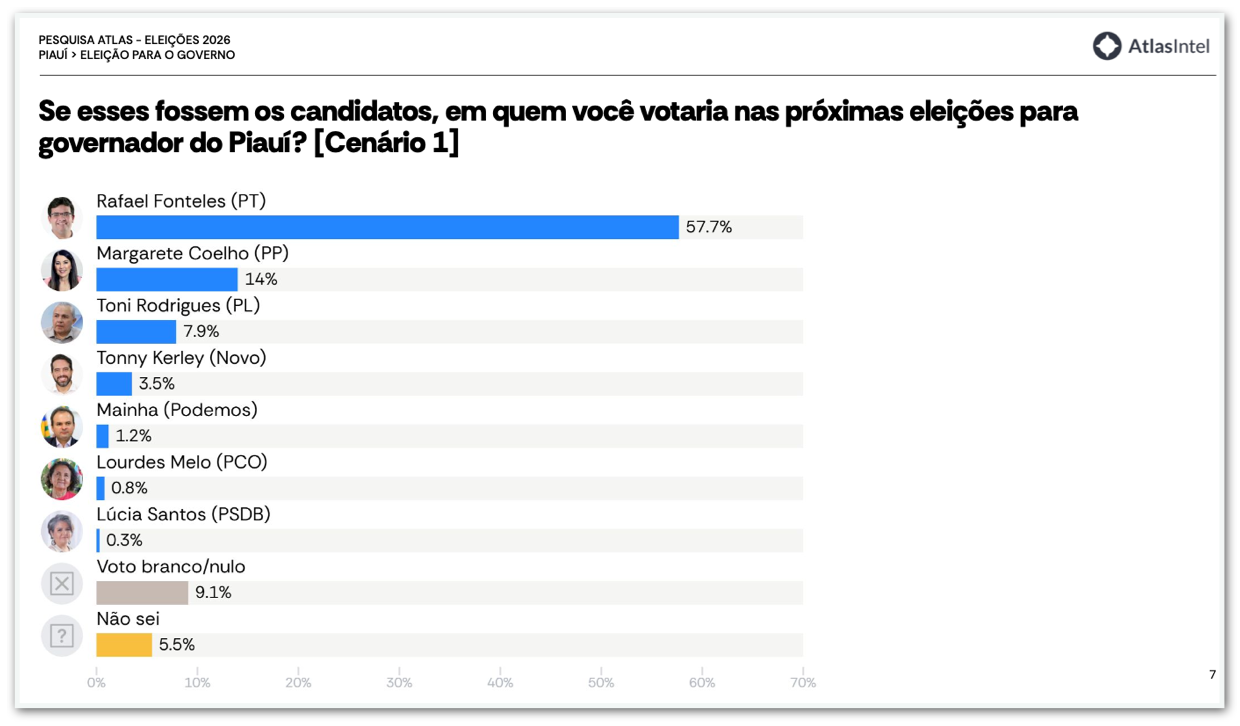Viewport: 1240px width, 726px height.
Task: Click Lúcia Santos candidate photo
Action: [x=62, y=531]
